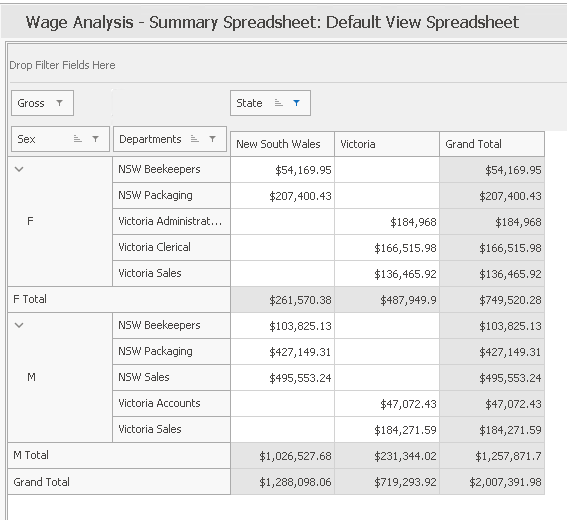Image resolution: width=567 pixels, height=520 pixels.
Task: Click the $103,825.13 New South Wales cell
Action: coord(282,326)
